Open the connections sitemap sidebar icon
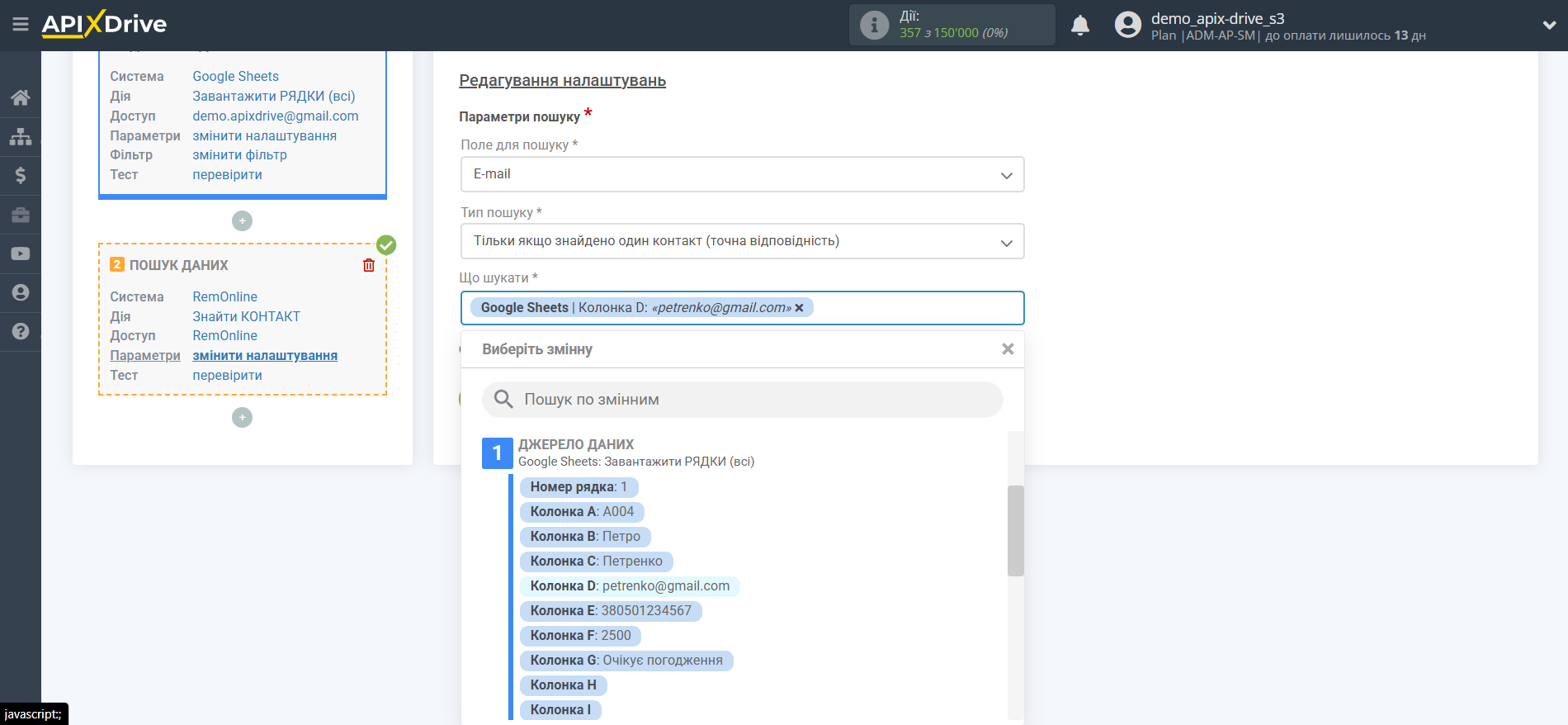This screenshot has height=725, width=1568. pyautogui.click(x=21, y=136)
